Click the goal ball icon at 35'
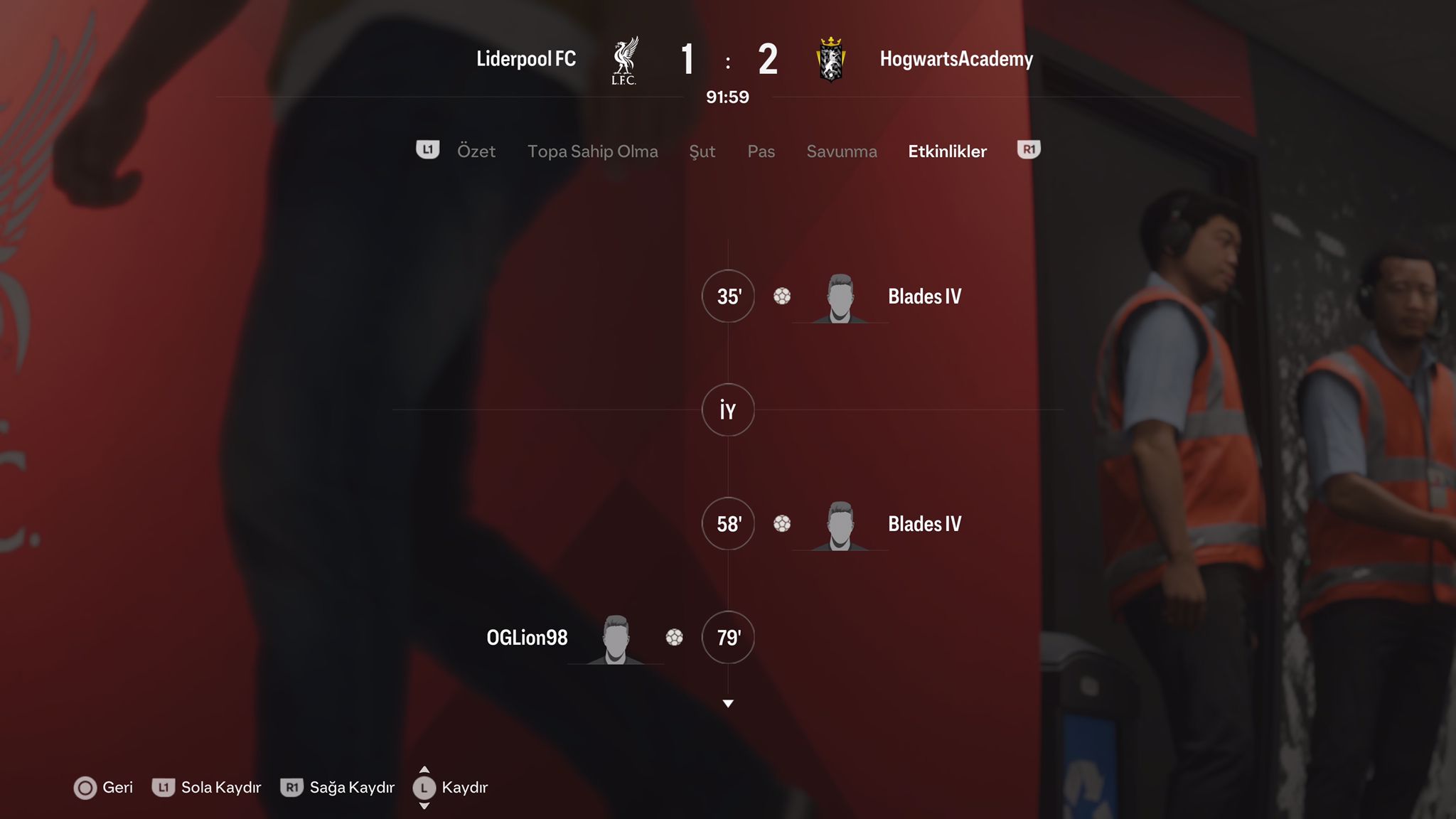This screenshot has height=819, width=1456. 782,296
